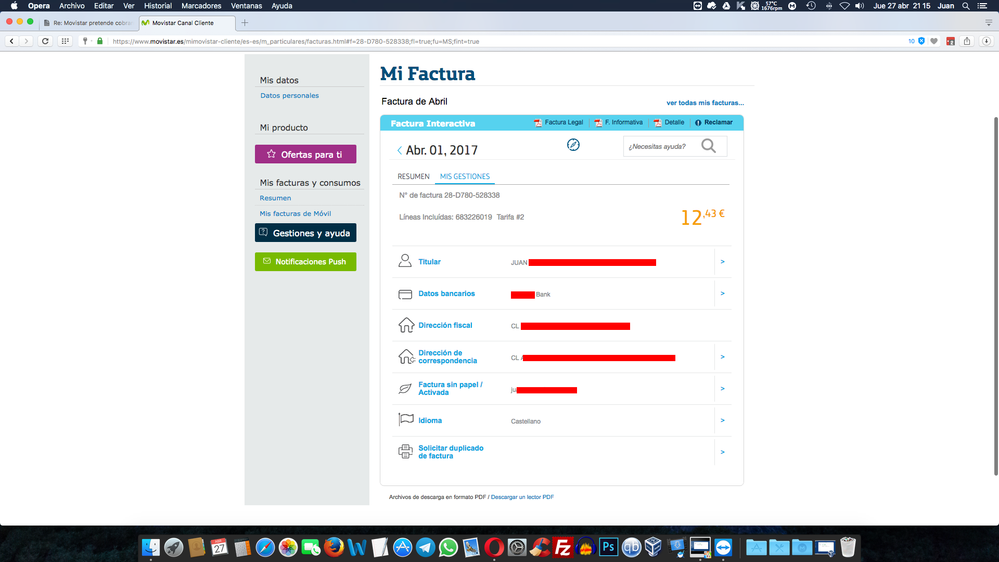
Task: Click the Reclamar info icon
Action: click(698, 123)
